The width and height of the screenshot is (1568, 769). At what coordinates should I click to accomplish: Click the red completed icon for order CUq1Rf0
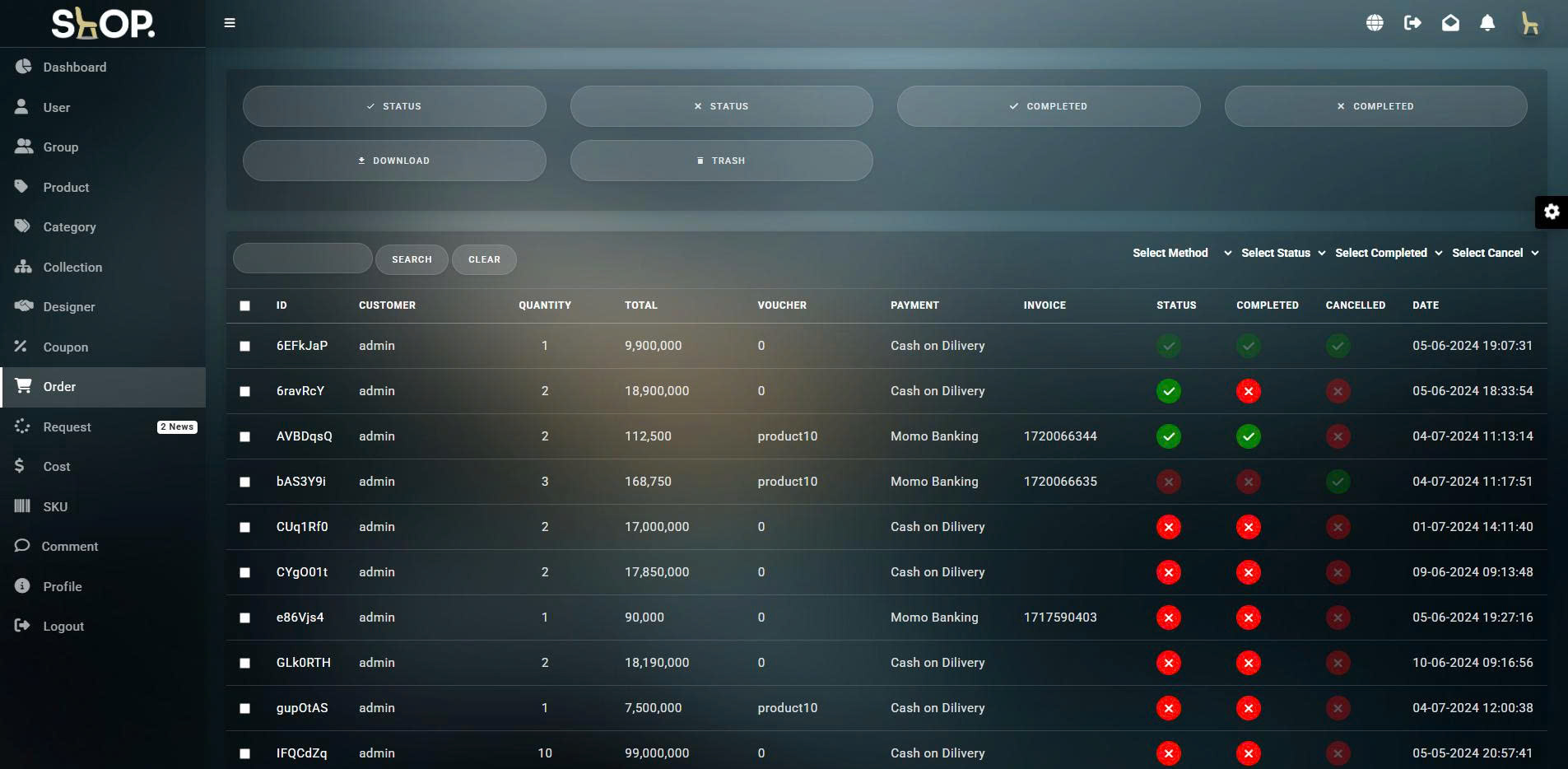pos(1248,527)
